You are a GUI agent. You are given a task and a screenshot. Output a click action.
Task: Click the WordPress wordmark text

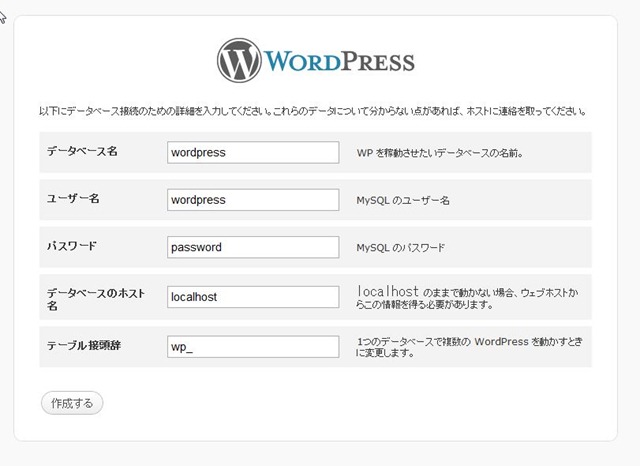(x=340, y=61)
